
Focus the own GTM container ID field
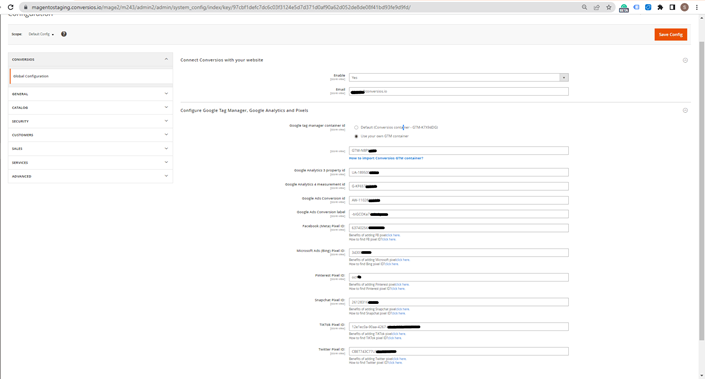(x=459, y=151)
